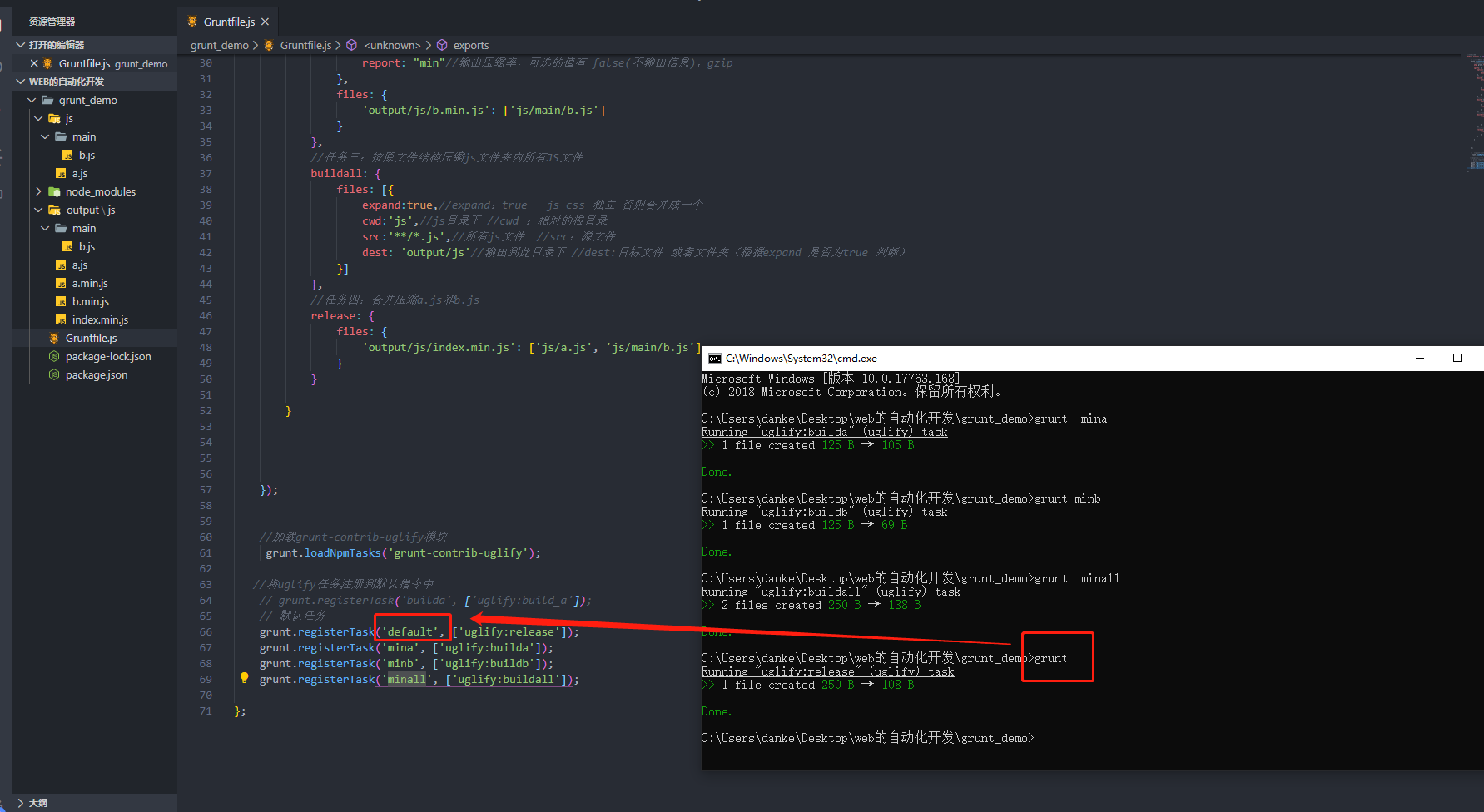The image size is (1484, 812).
Task: Click the b.min.js JS file icon
Action: tap(61, 301)
